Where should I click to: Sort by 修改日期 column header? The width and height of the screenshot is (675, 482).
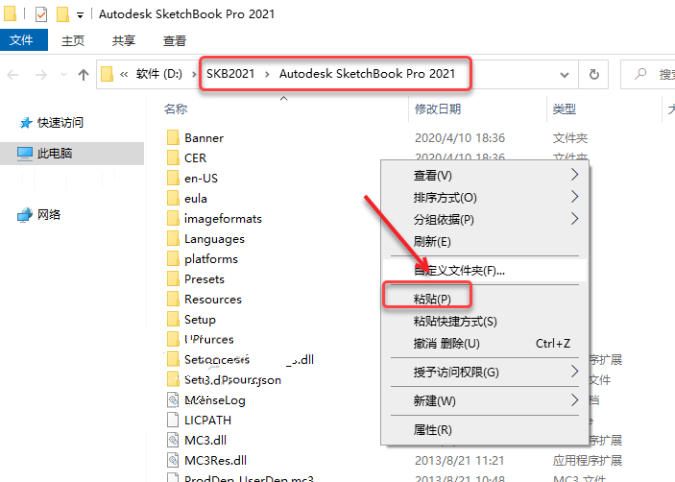(437, 109)
